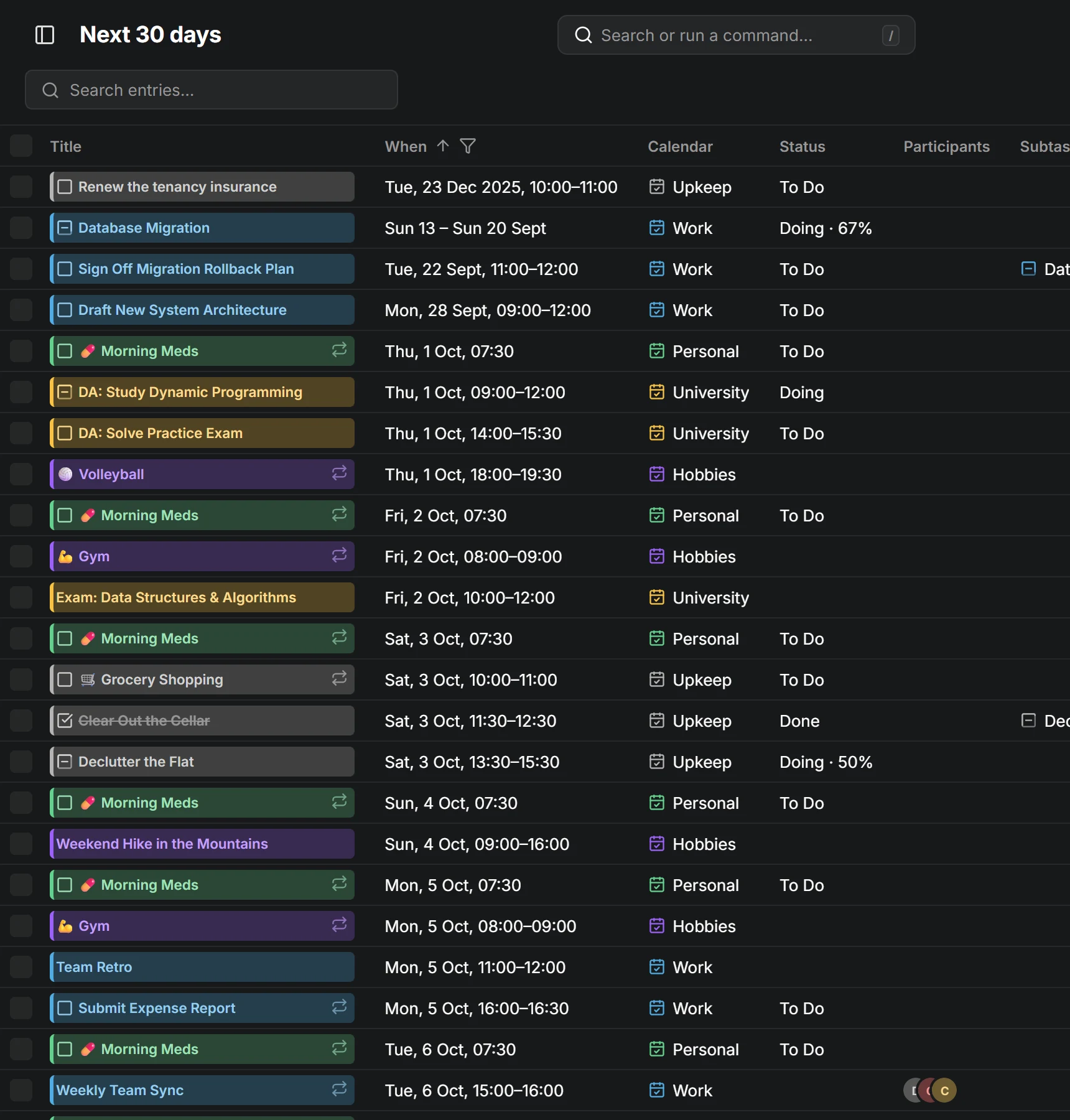
Task: Click the Title column header
Action: pyautogui.click(x=66, y=146)
